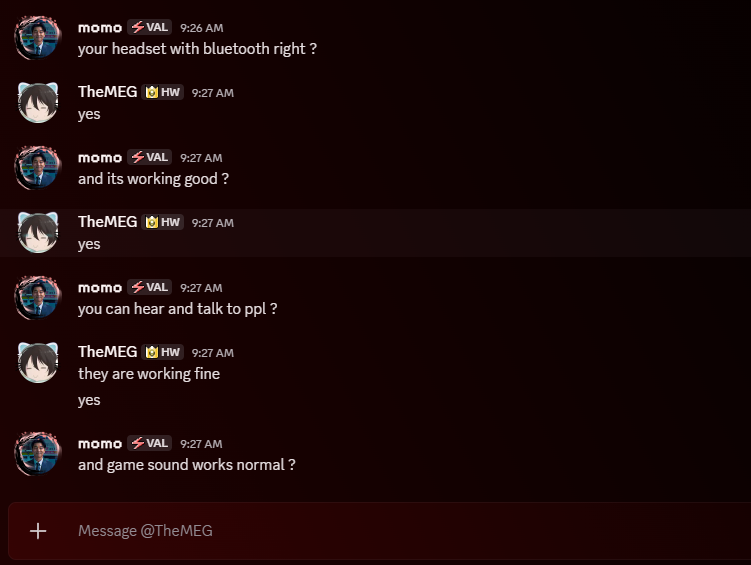
Task: Click momo's username on "you can hear and talk"
Action: pyautogui.click(x=100, y=288)
